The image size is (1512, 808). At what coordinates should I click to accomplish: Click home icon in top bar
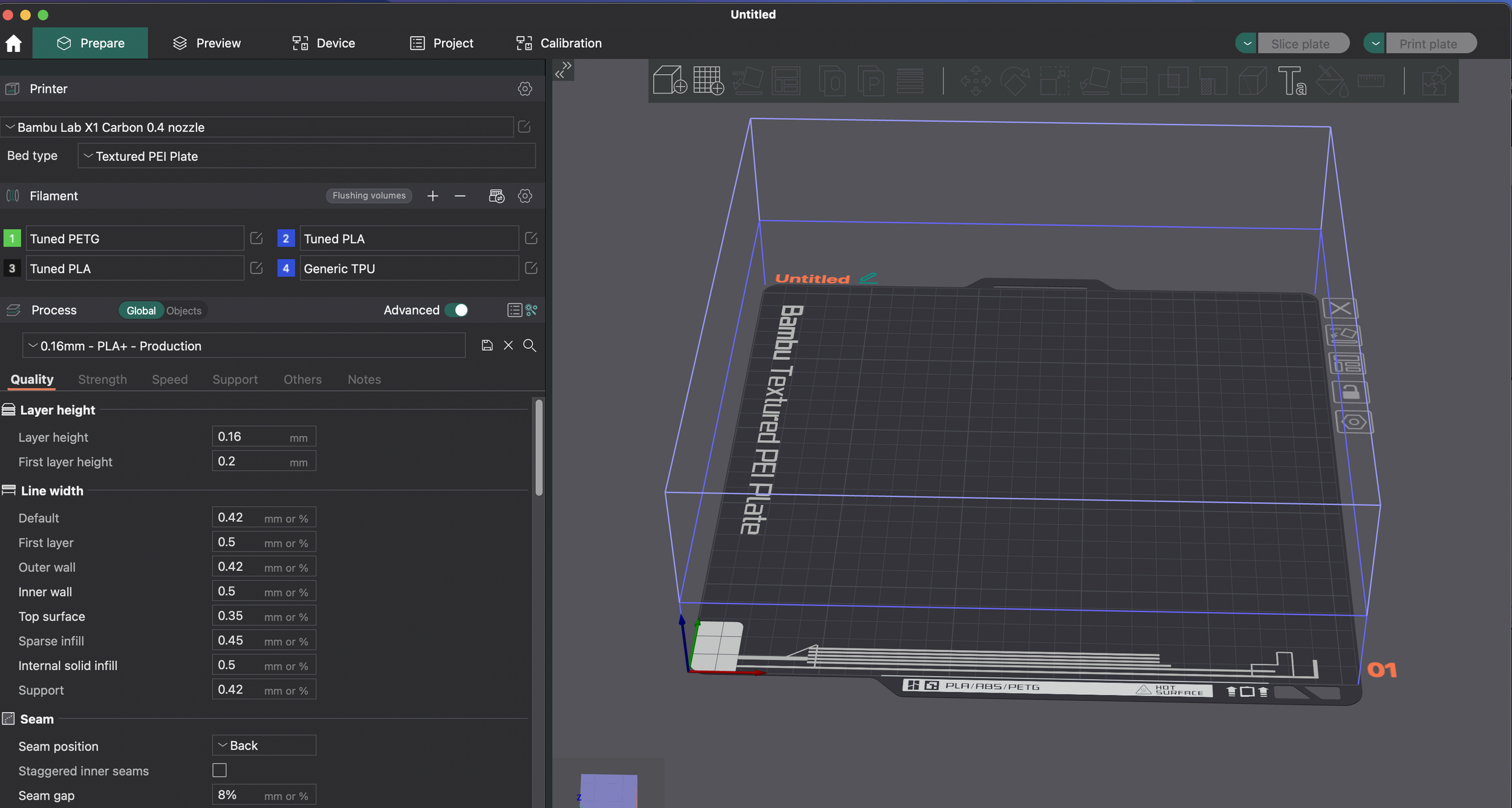tap(13, 43)
